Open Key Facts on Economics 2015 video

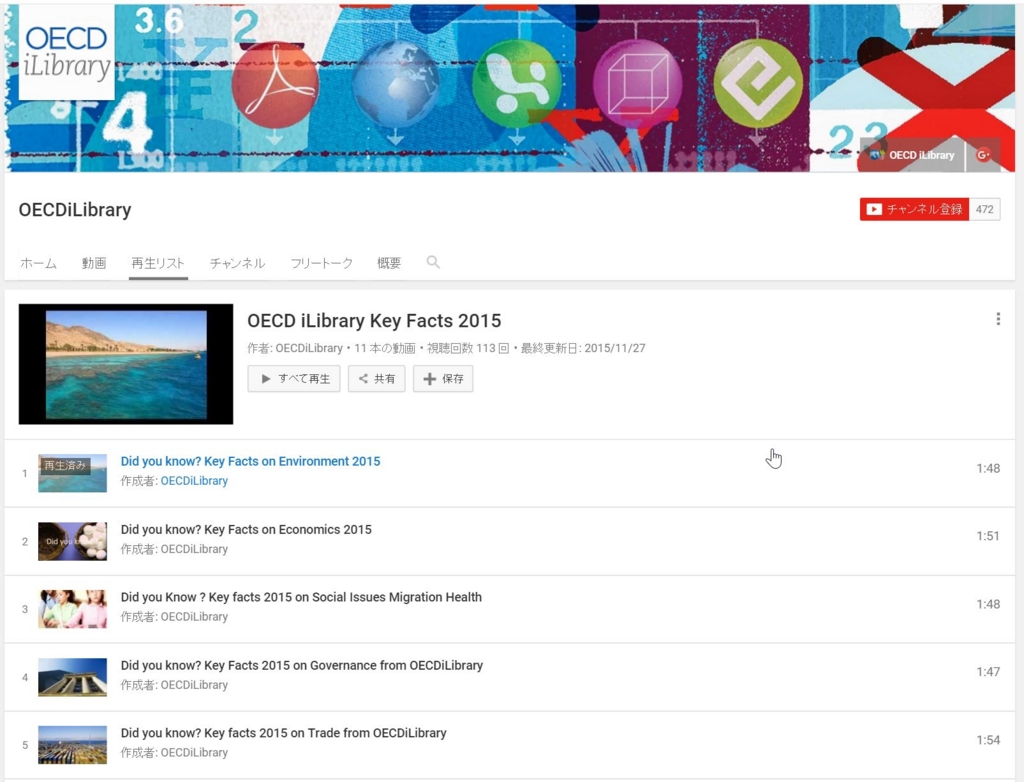pos(246,529)
